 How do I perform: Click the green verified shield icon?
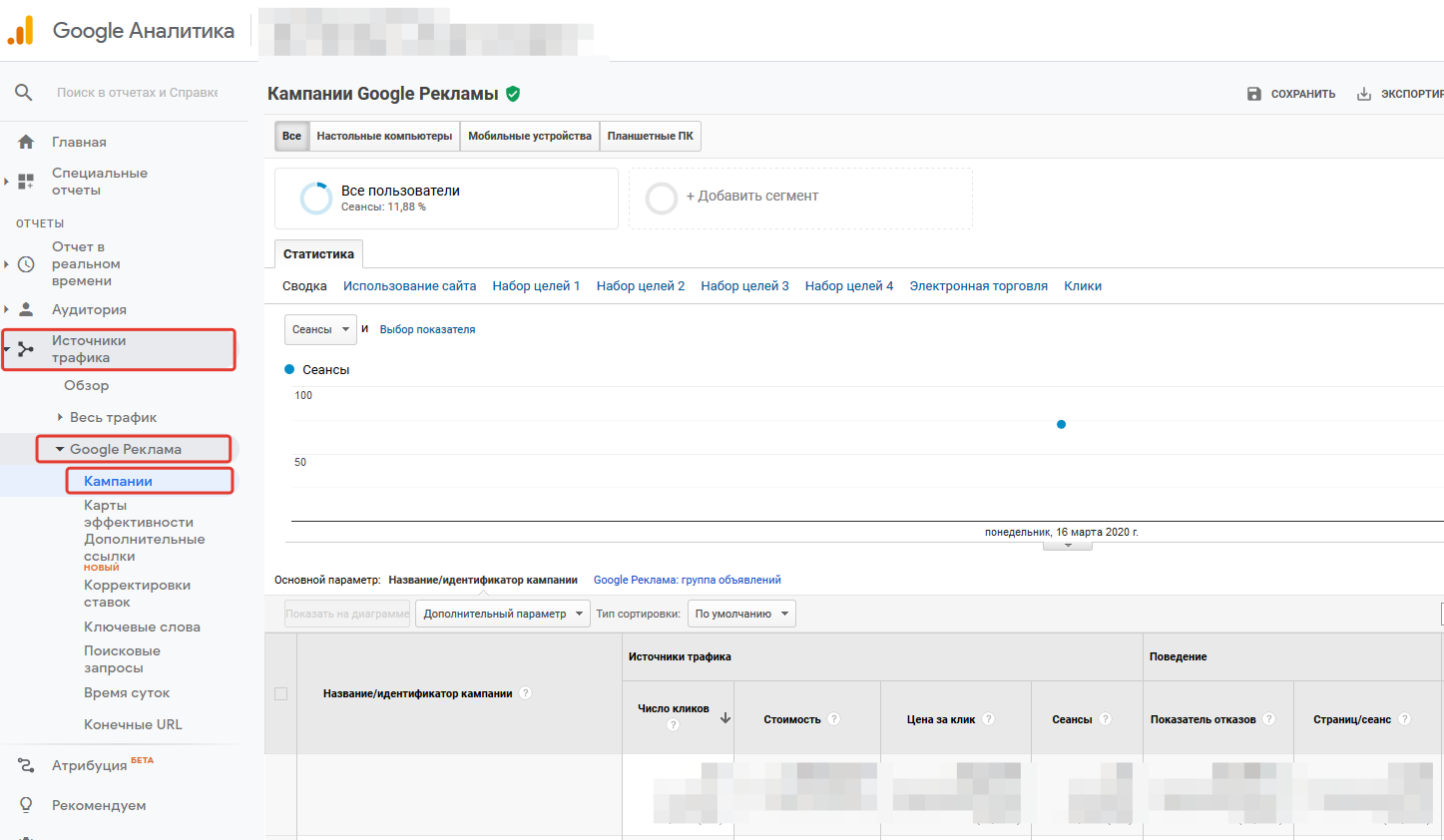click(x=513, y=94)
